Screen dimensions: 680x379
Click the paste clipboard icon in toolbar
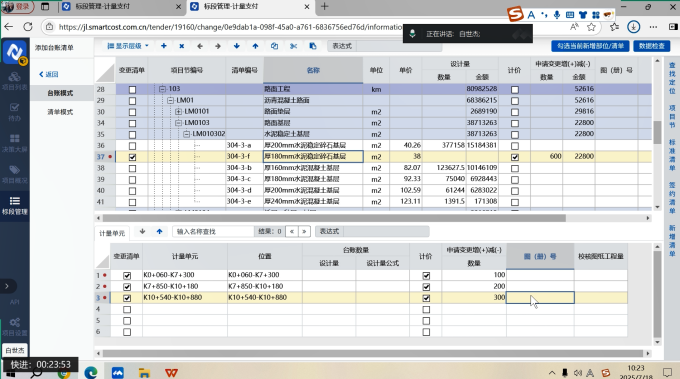click(x=313, y=46)
